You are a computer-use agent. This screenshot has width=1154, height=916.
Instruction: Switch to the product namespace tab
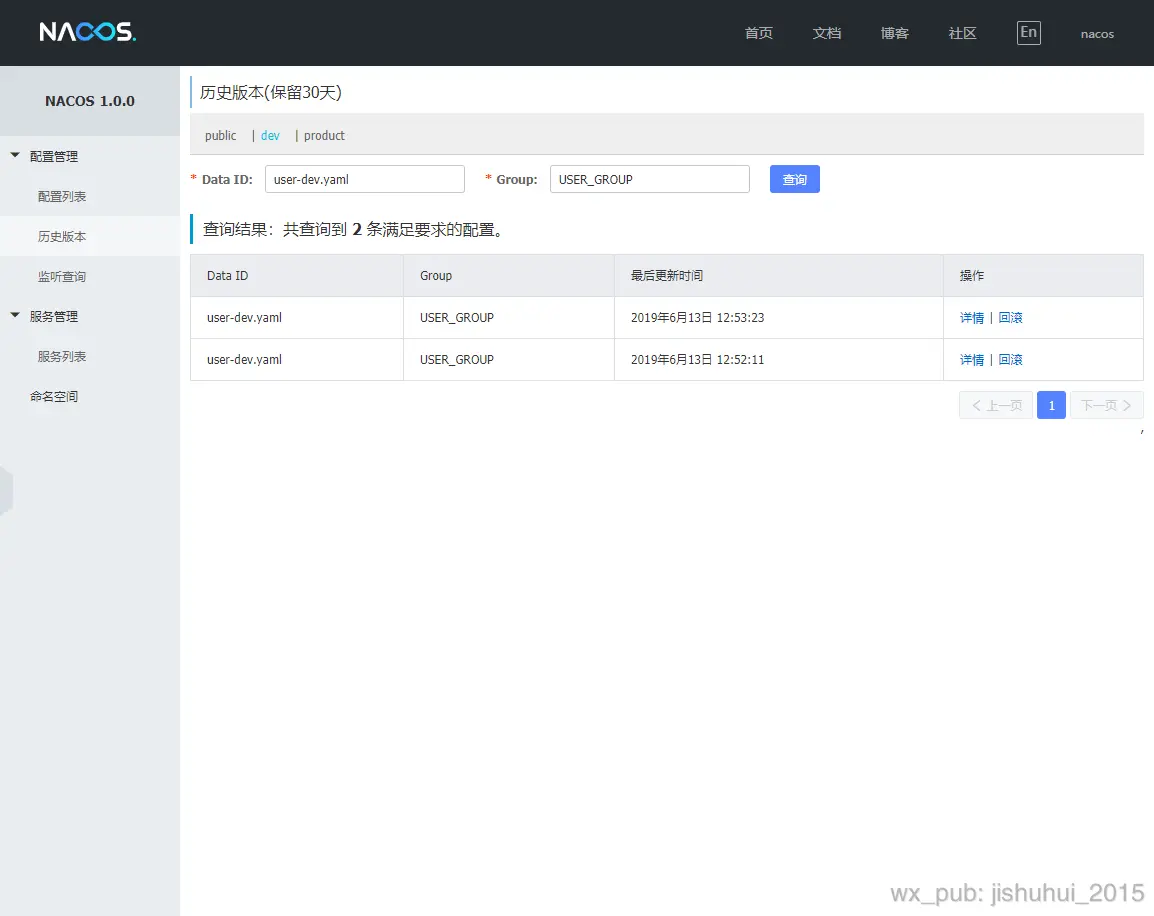pos(324,135)
